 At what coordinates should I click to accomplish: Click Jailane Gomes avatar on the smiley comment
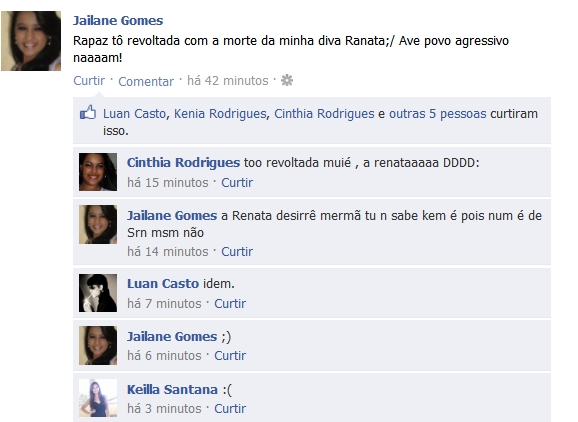[98, 346]
